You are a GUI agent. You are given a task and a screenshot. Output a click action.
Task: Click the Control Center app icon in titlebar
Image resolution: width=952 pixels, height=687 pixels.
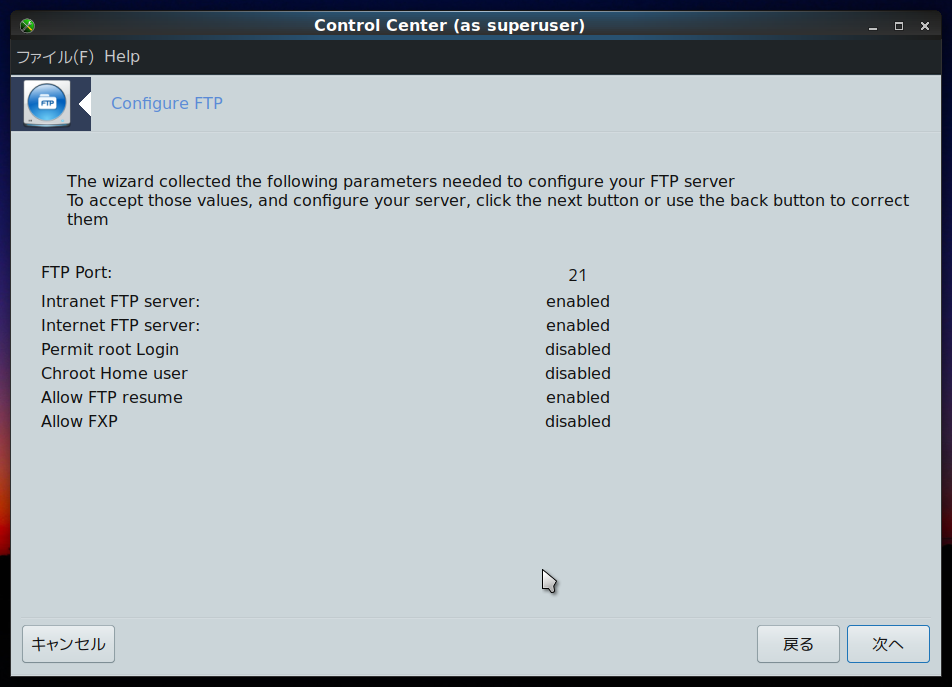pos(27,25)
